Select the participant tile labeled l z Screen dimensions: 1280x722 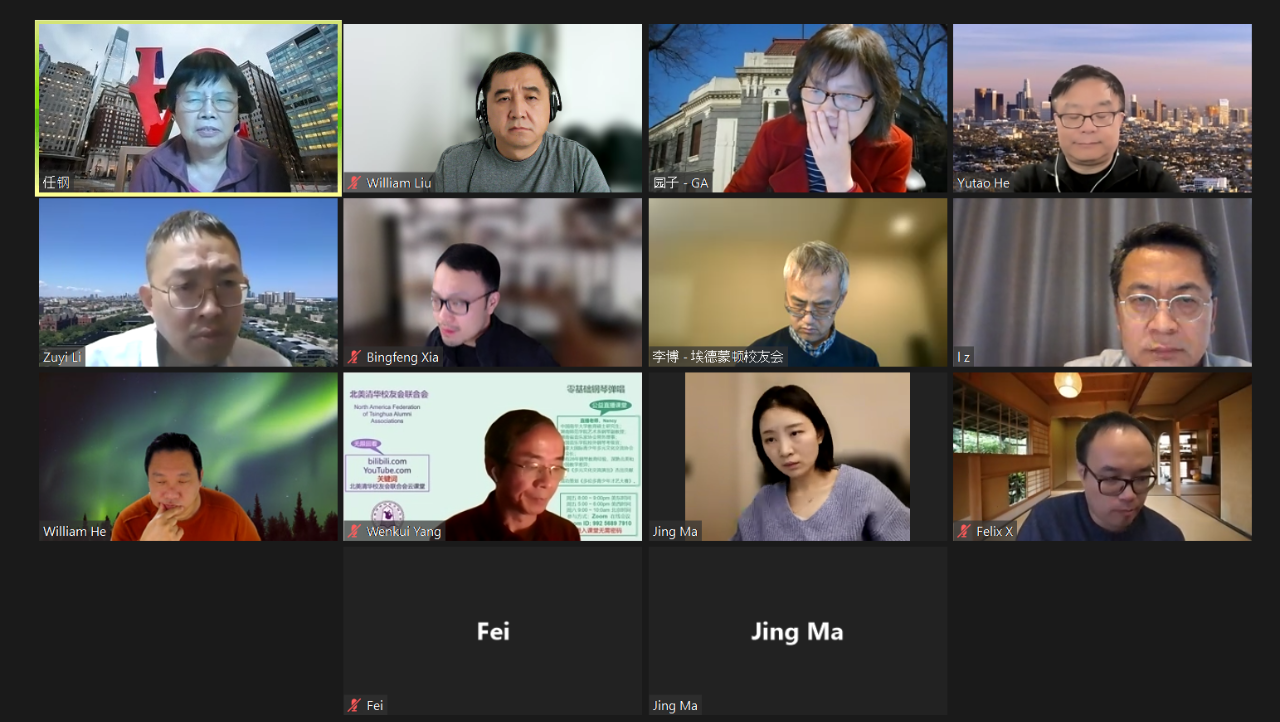pyautogui.click(x=1102, y=282)
